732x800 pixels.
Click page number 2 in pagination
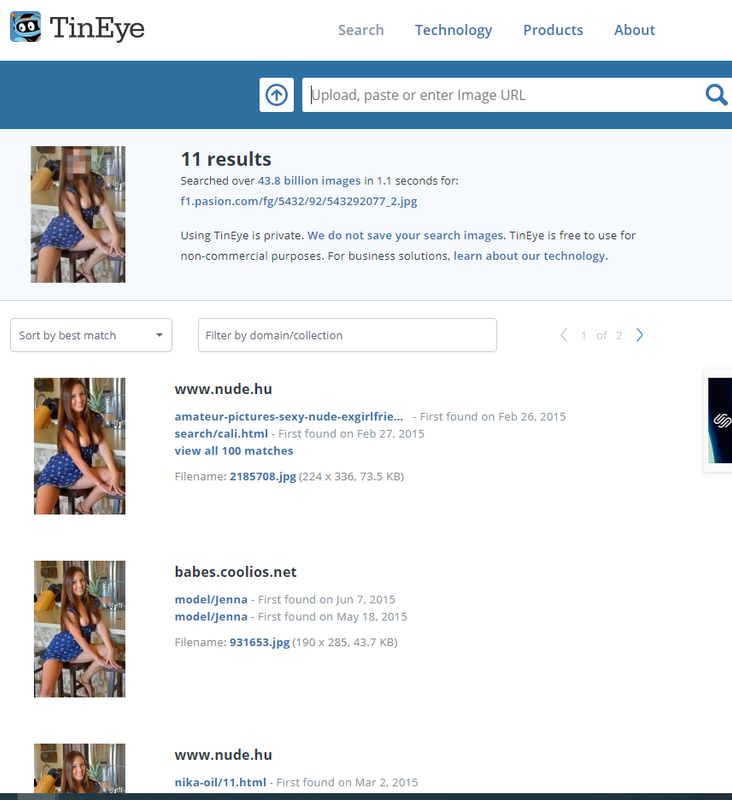click(x=619, y=335)
